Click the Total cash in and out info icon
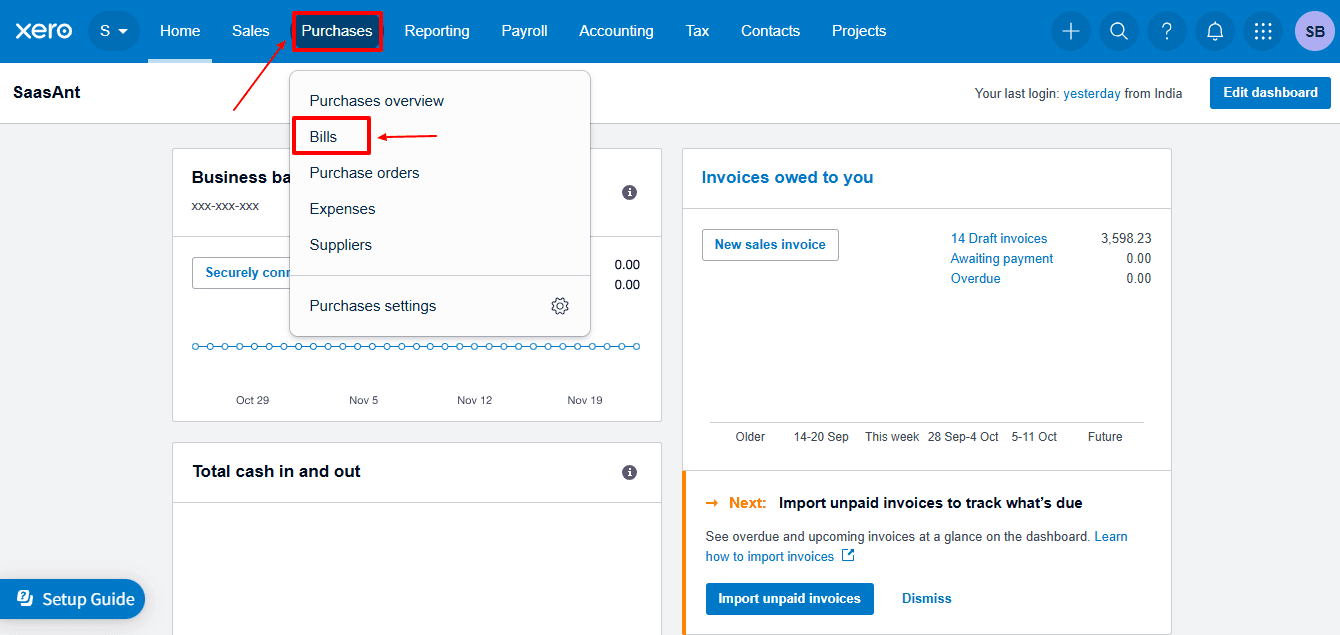Screen dimensions: 1340x635 click(629, 472)
